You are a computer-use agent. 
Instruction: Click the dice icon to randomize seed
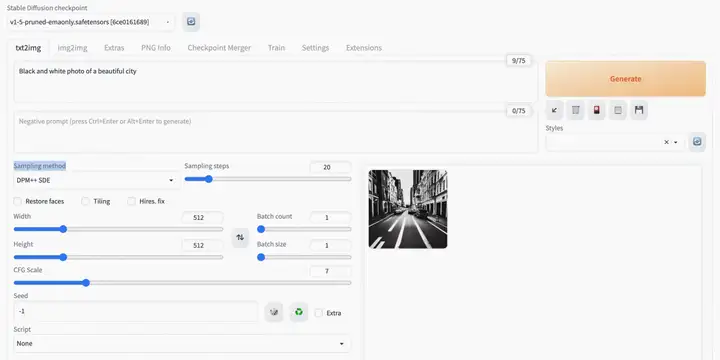tap(274, 312)
